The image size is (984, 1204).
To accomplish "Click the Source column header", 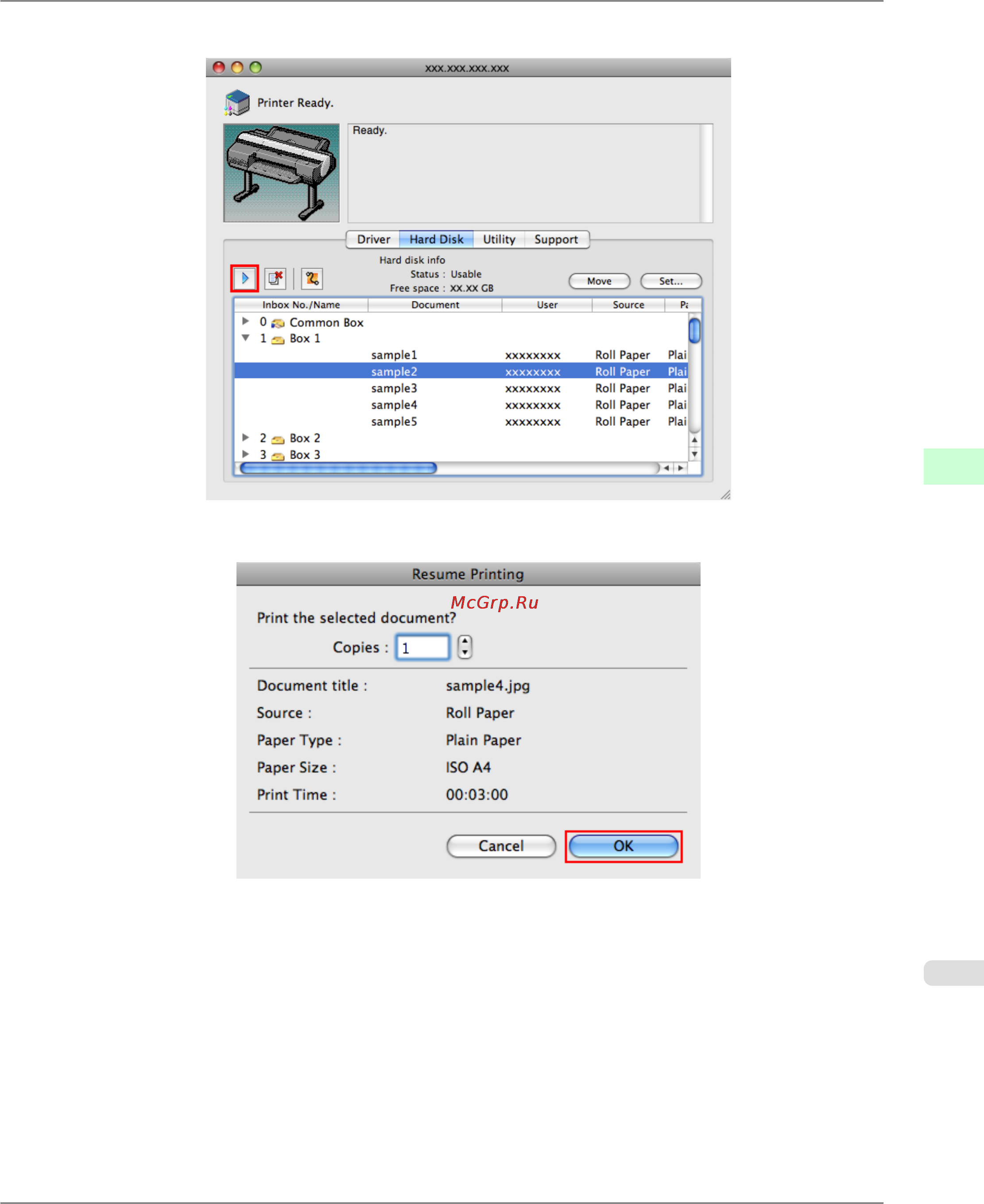I will [628, 305].
